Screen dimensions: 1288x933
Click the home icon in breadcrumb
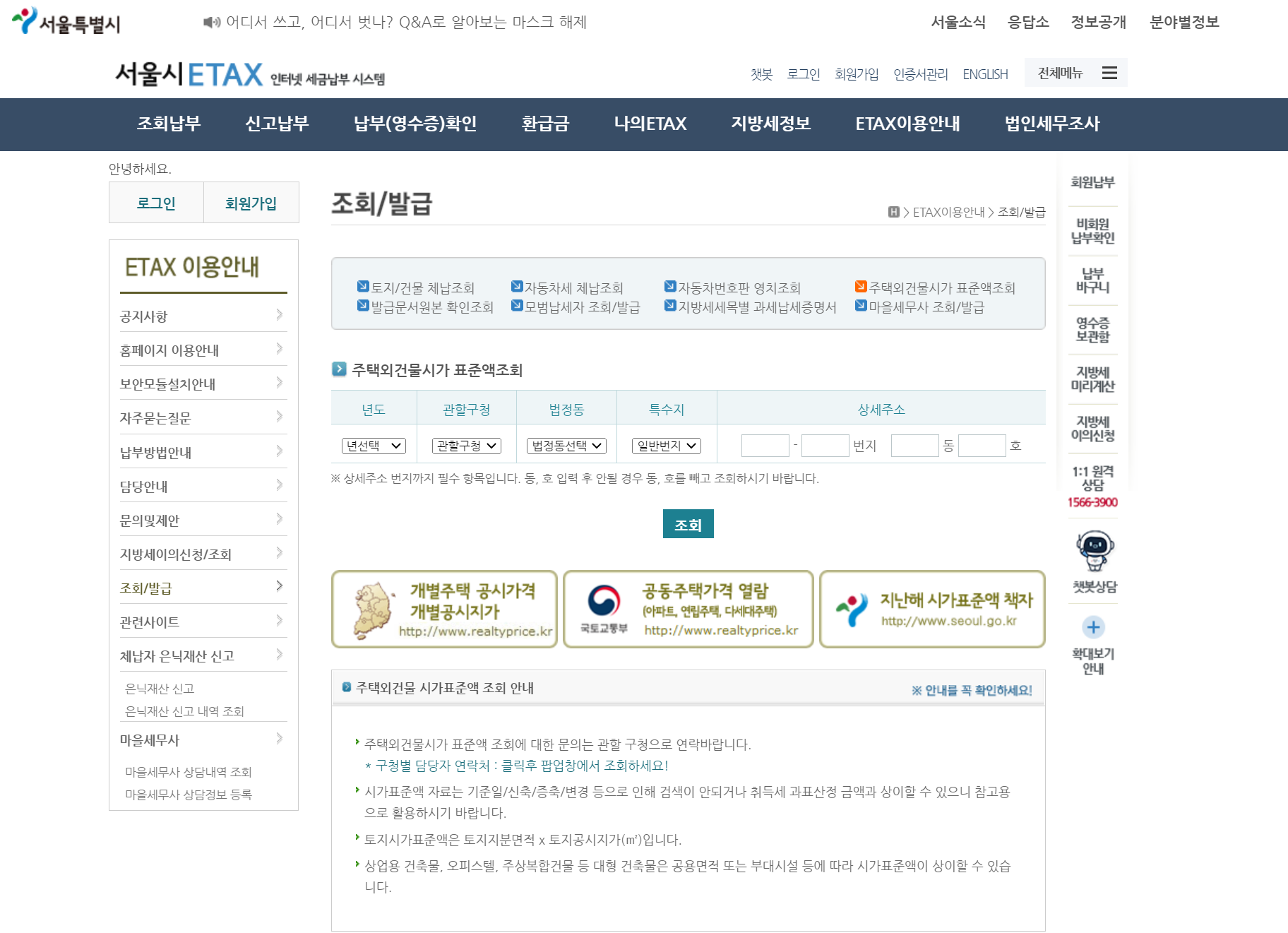pos(893,212)
